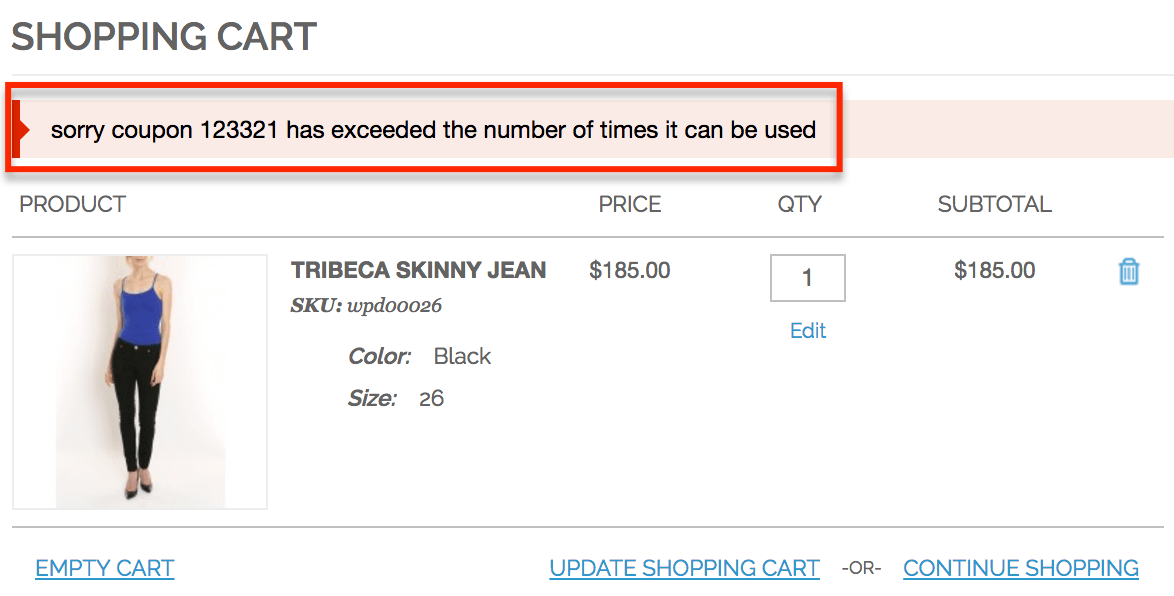
Task: Click the SKU wpd00026 text
Action: point(366,306)
